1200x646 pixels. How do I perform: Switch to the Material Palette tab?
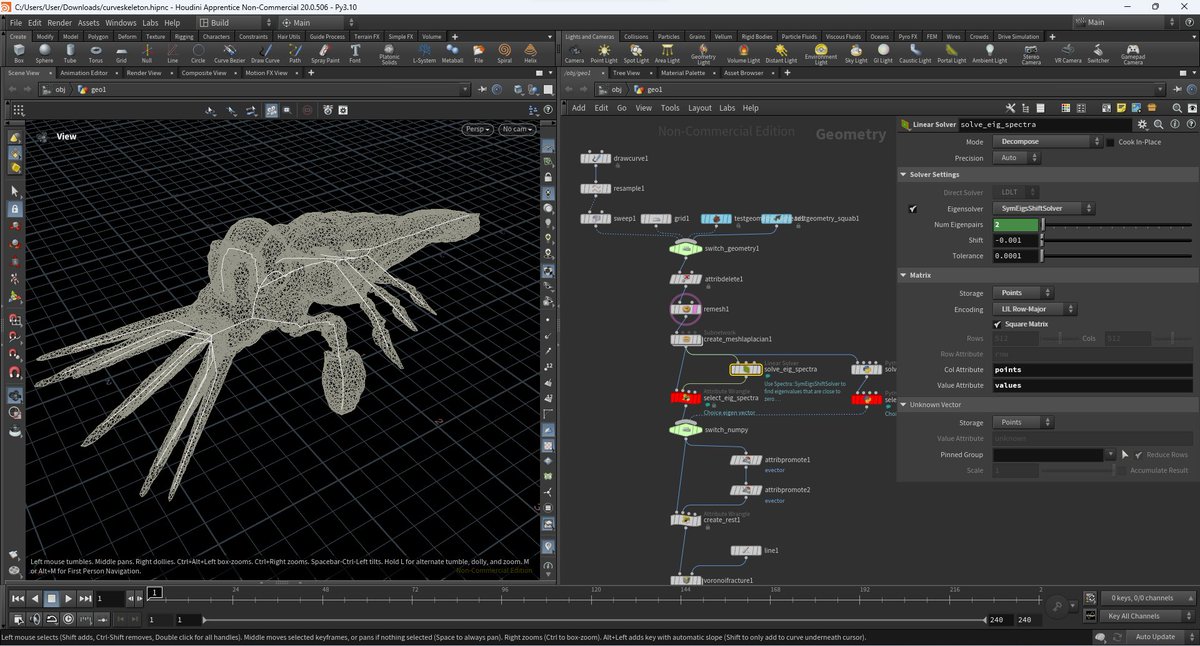coord(683,73)
